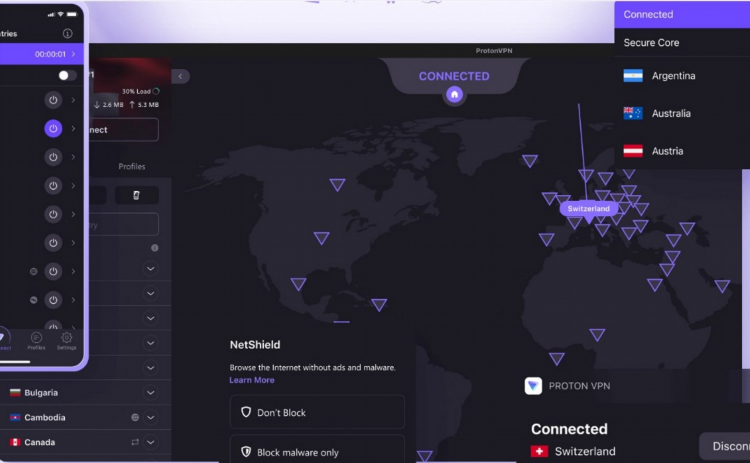Viewport: 750px width, 463px height.
Task: Click the ProtonVPN window title text
Action: 494,50
